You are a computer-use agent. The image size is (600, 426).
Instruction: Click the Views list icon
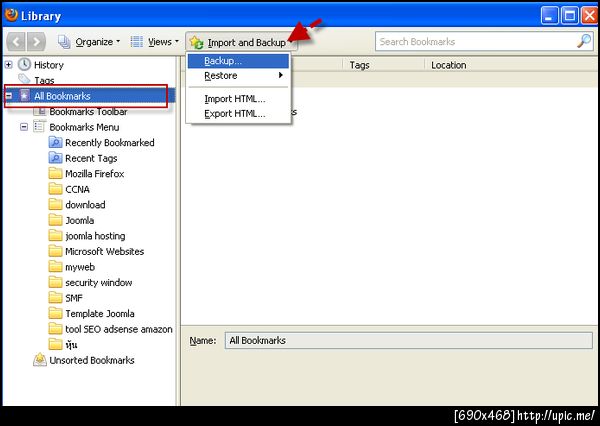coord(137,42)
